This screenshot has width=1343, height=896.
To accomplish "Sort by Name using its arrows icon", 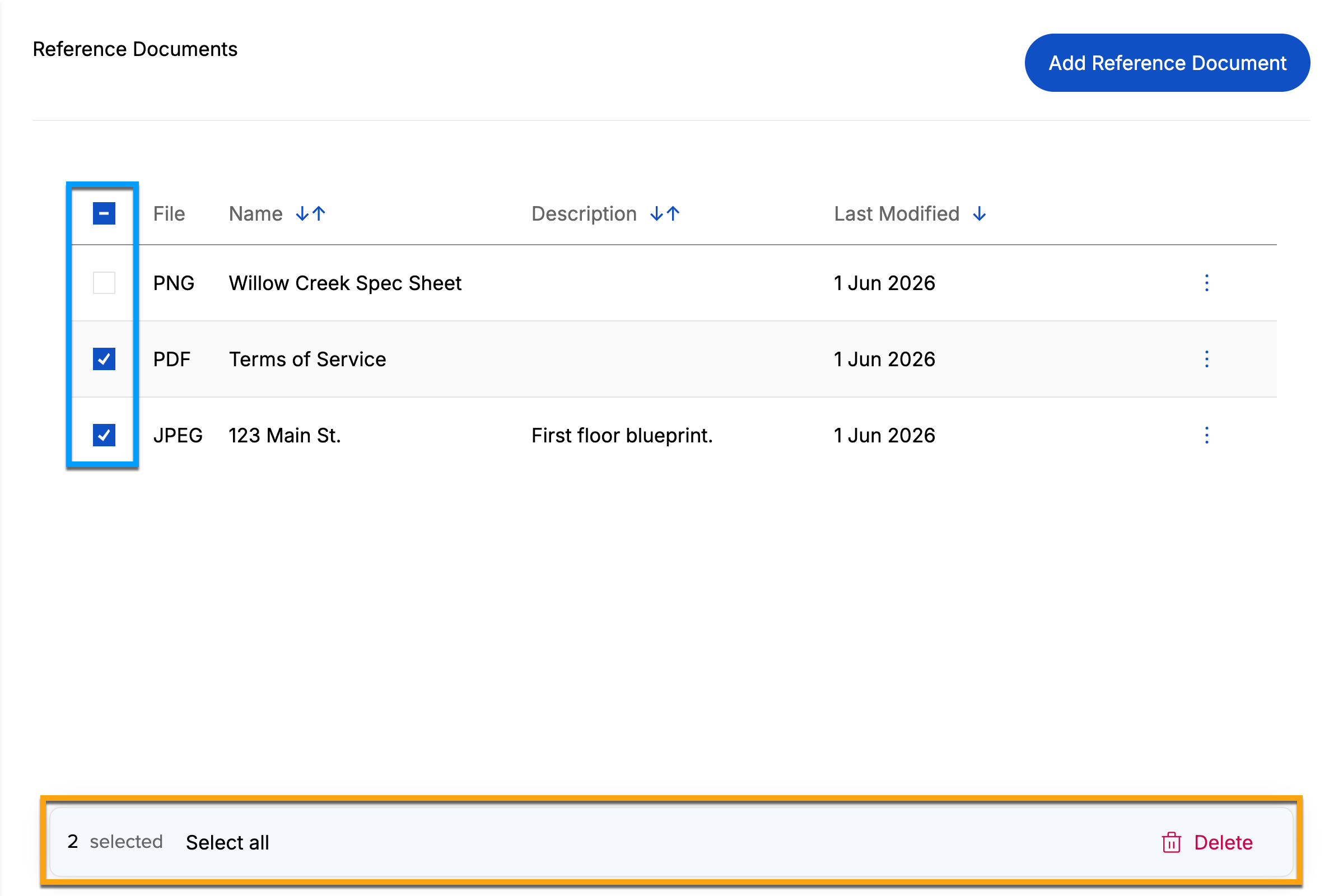I will (310, 214).
